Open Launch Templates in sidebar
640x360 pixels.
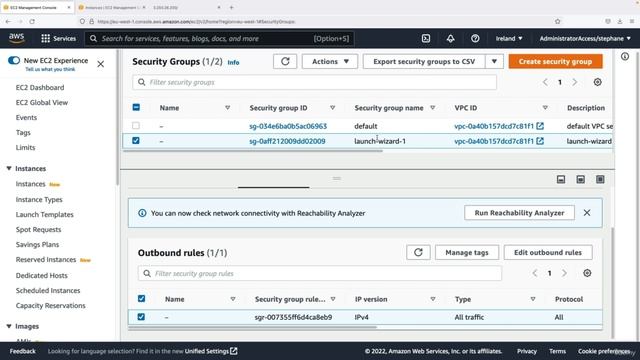(44, 214)
